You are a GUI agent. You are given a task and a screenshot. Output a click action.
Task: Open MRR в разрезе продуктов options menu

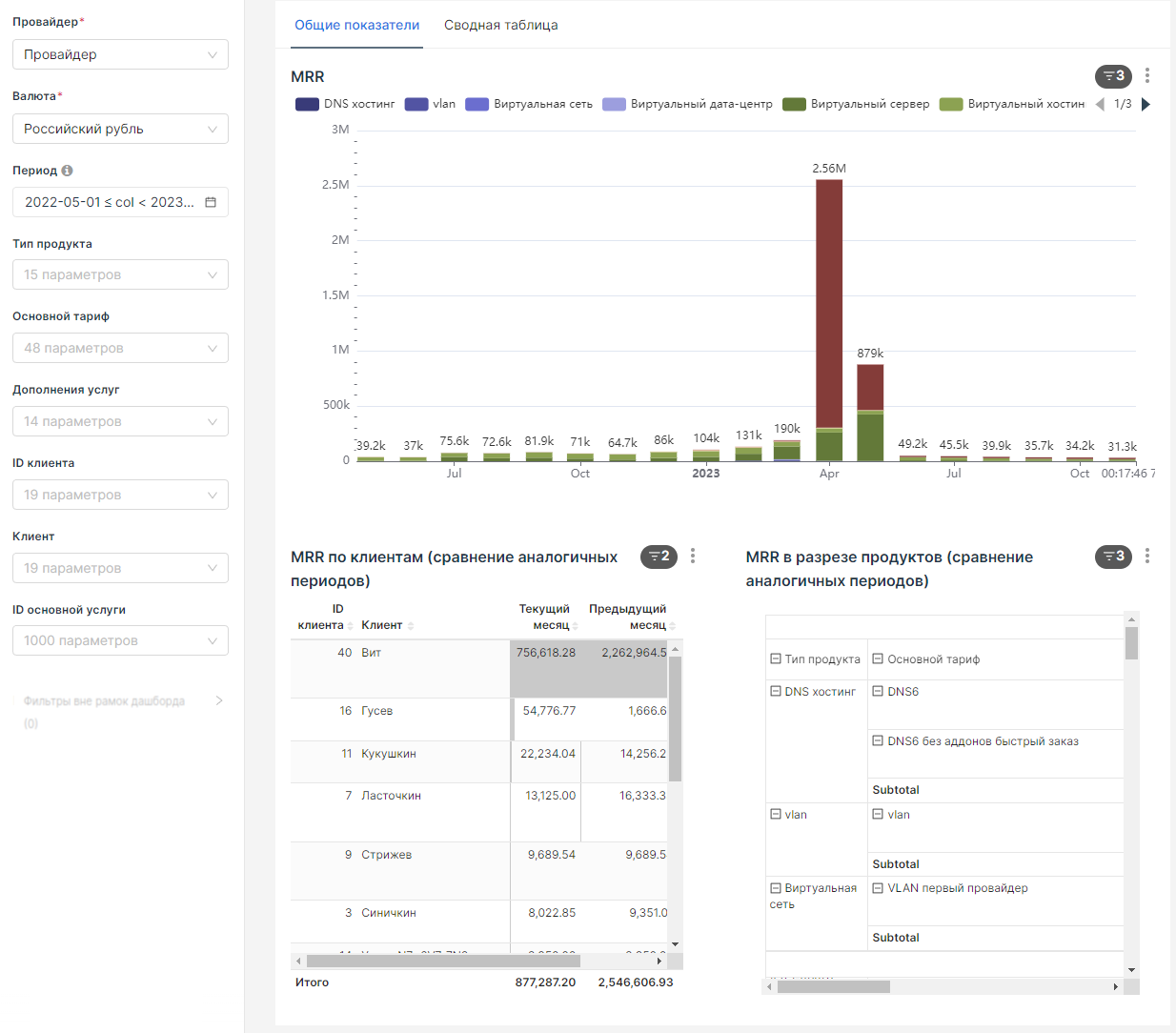pos(1146,556)
